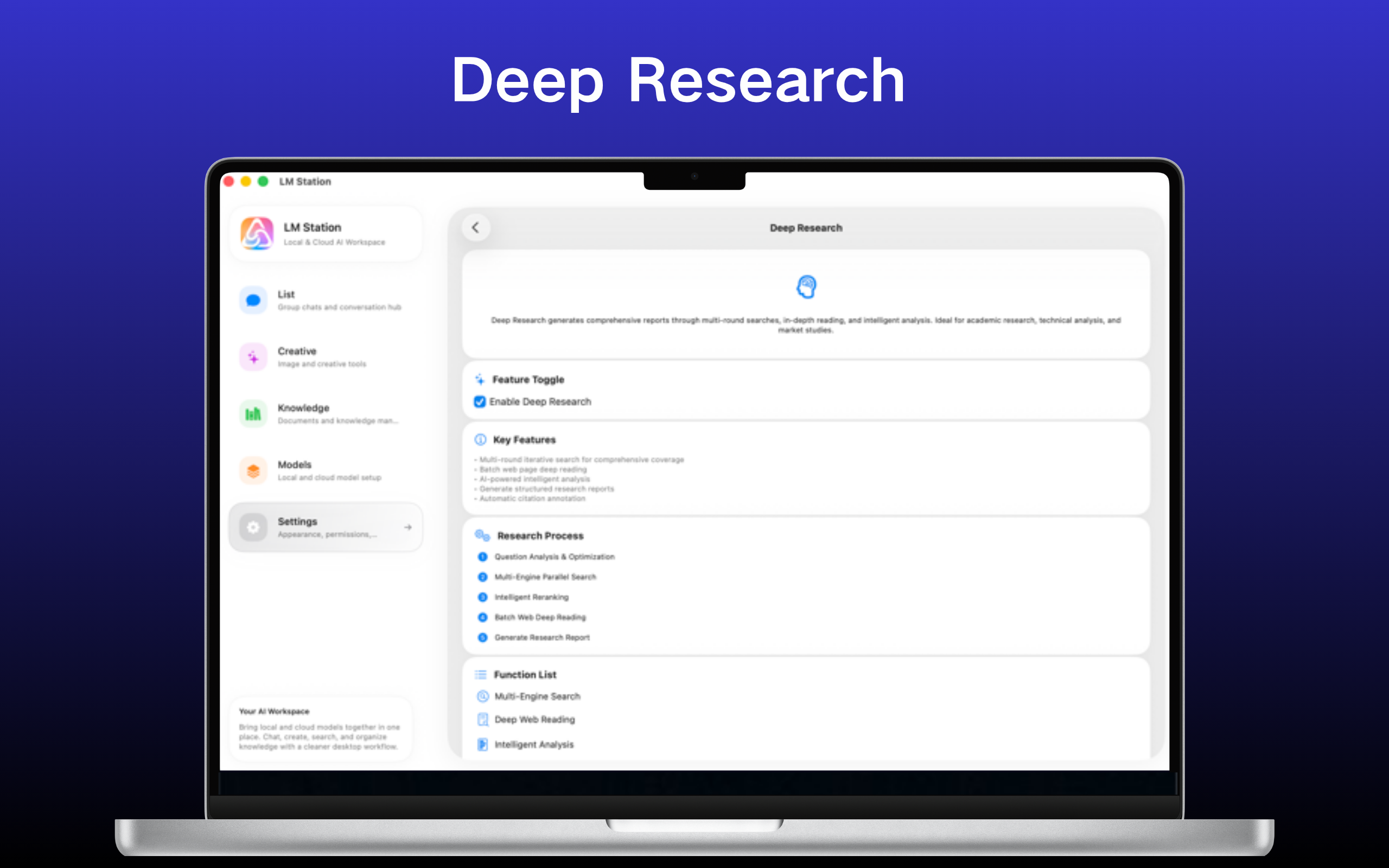The width and height of the screenshot is (1389, 868).
Task: Select step 1 Question Analysis & Optimization
Action: point(554,557)
